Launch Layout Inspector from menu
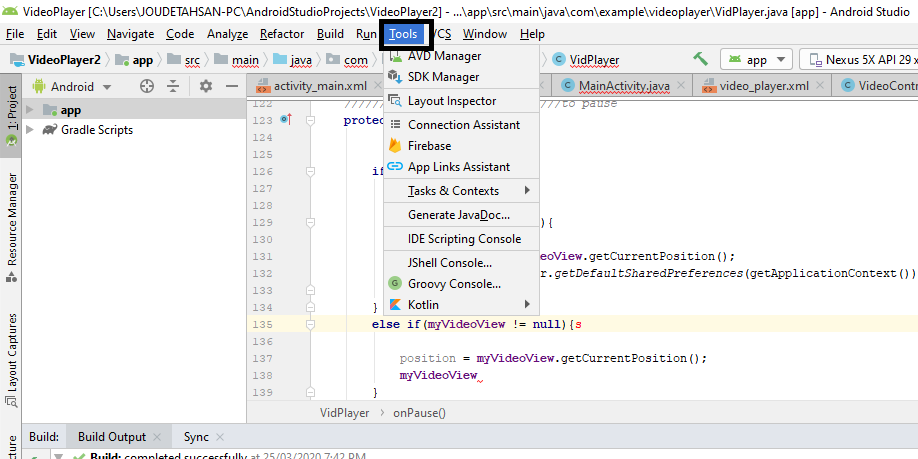This screenshot has width=918, height=459. tap(461, 101)
